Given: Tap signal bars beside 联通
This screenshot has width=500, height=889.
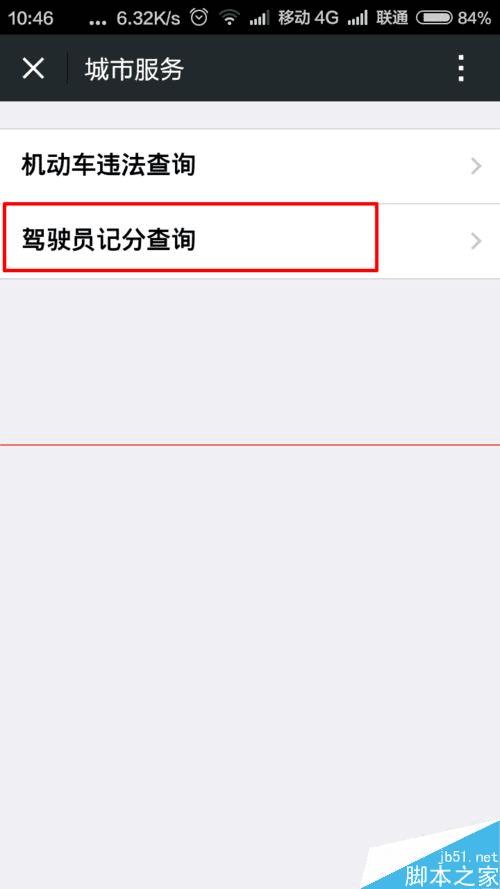Looking at the screenshot, I should tap(358, 18).
